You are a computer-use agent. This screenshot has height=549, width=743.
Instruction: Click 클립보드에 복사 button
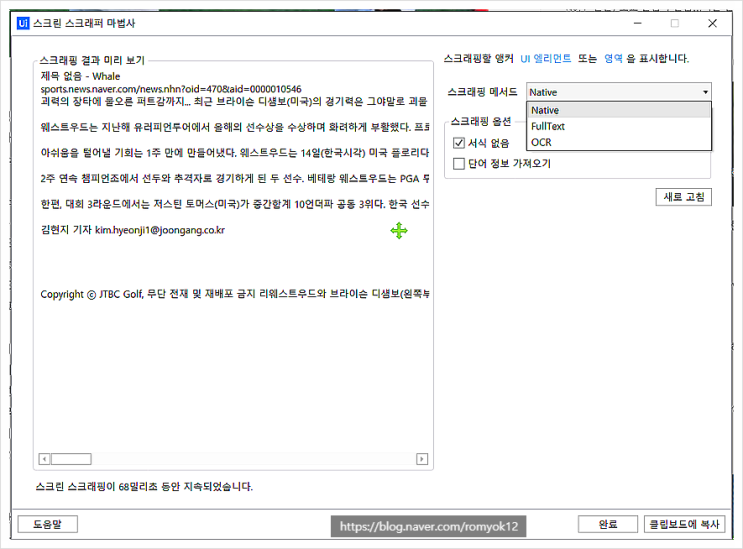(684, 524)
